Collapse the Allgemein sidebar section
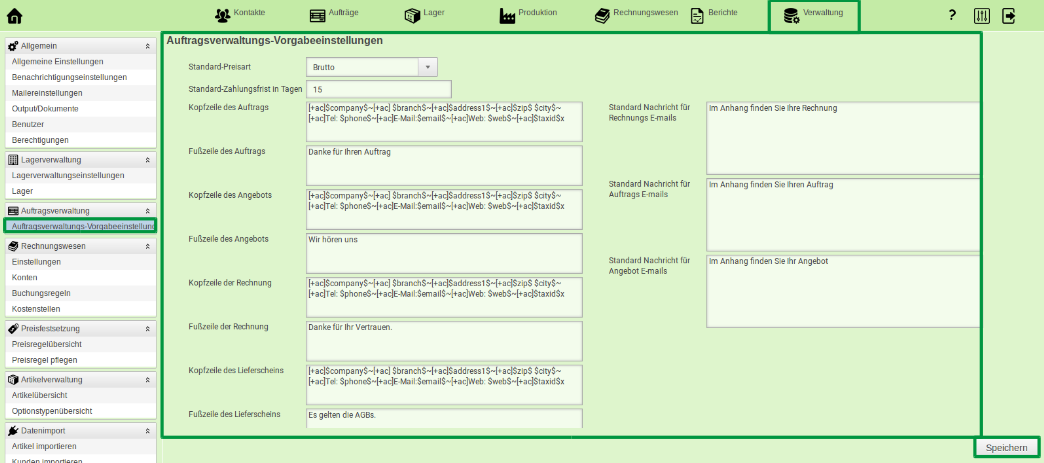The image size is (1044, 463). 148,46
